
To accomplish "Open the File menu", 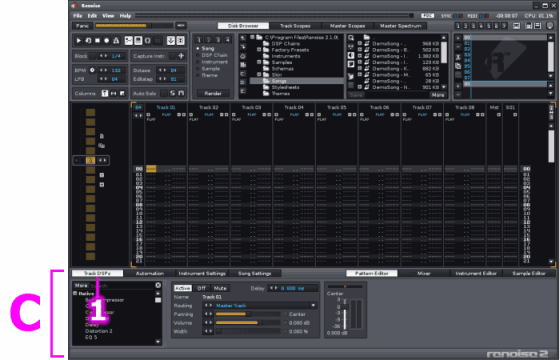I will 78,16.
